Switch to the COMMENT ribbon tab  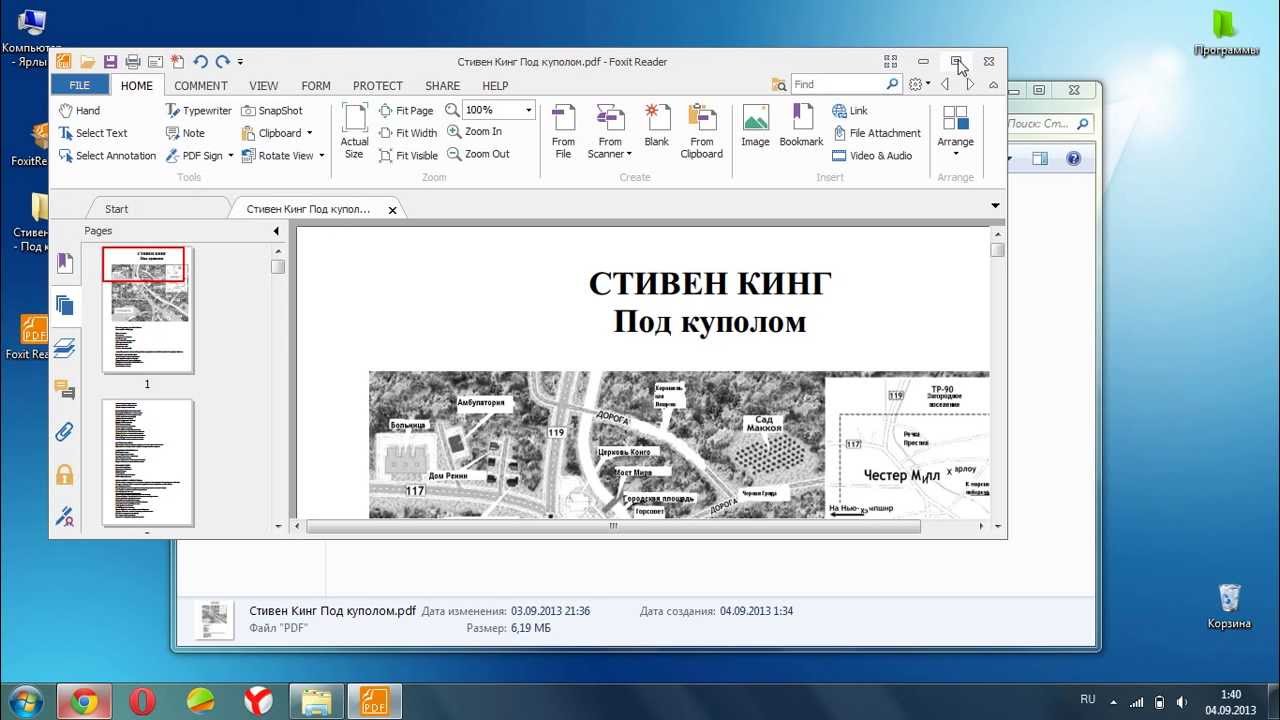pos(201,86)
